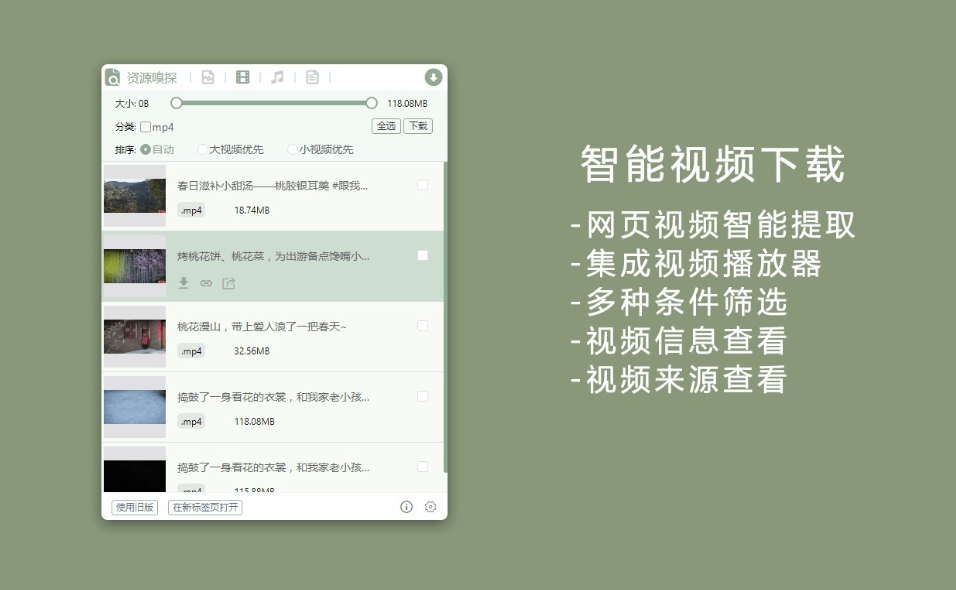Screen dimensions: 956x590
Task: Click the circular download icon in the header
Action: pos(432,77)
